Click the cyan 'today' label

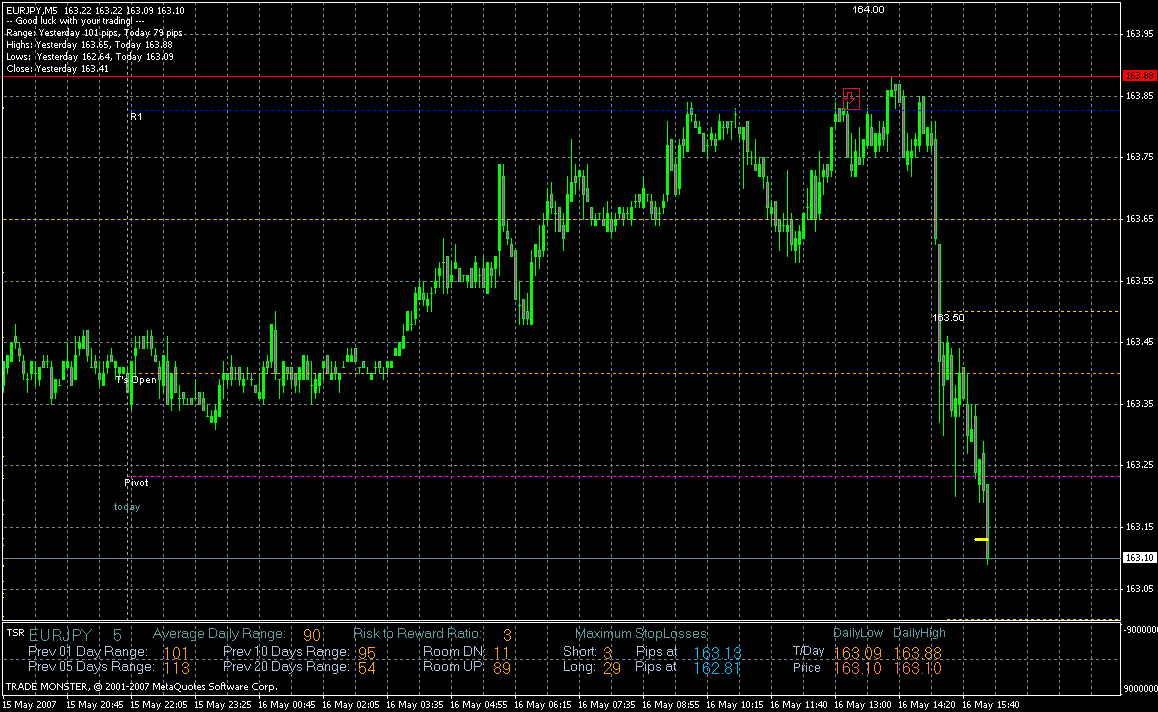click(x=127, y=507)
